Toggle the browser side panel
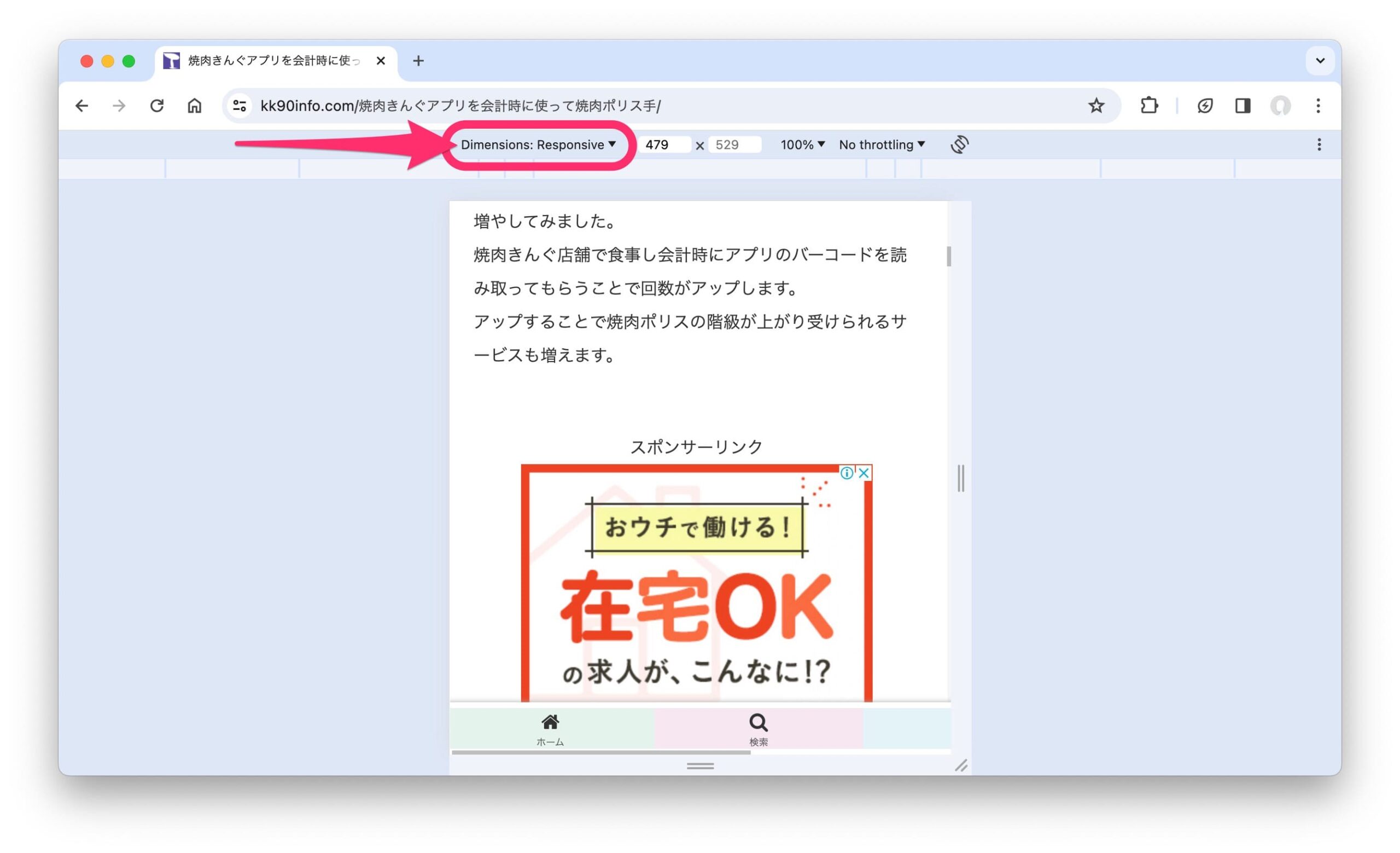Image resolution: width=1400 pixels, height=853 pixels. (1242, 106)
